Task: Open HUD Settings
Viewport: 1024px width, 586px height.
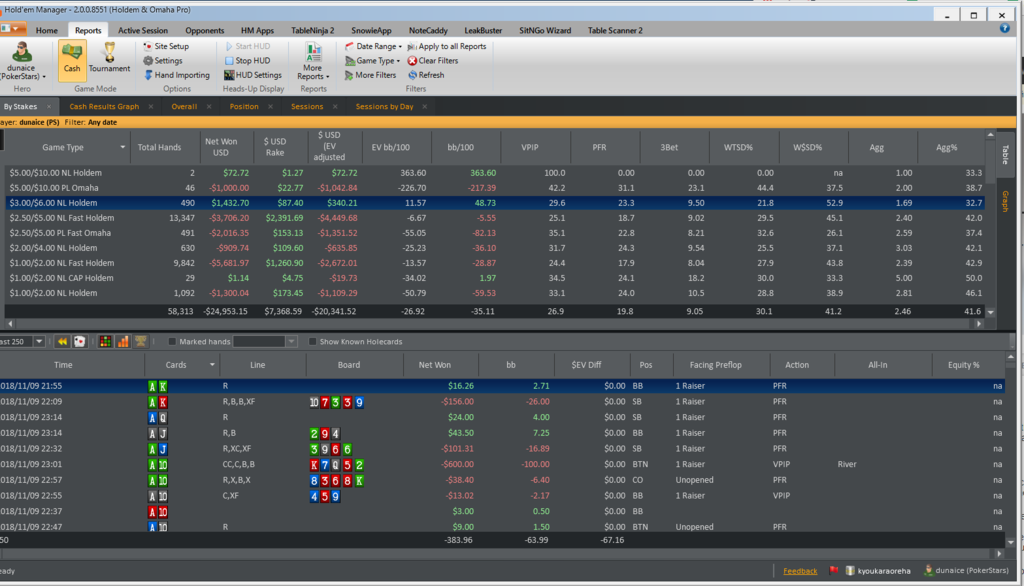Action: (253, 75)
